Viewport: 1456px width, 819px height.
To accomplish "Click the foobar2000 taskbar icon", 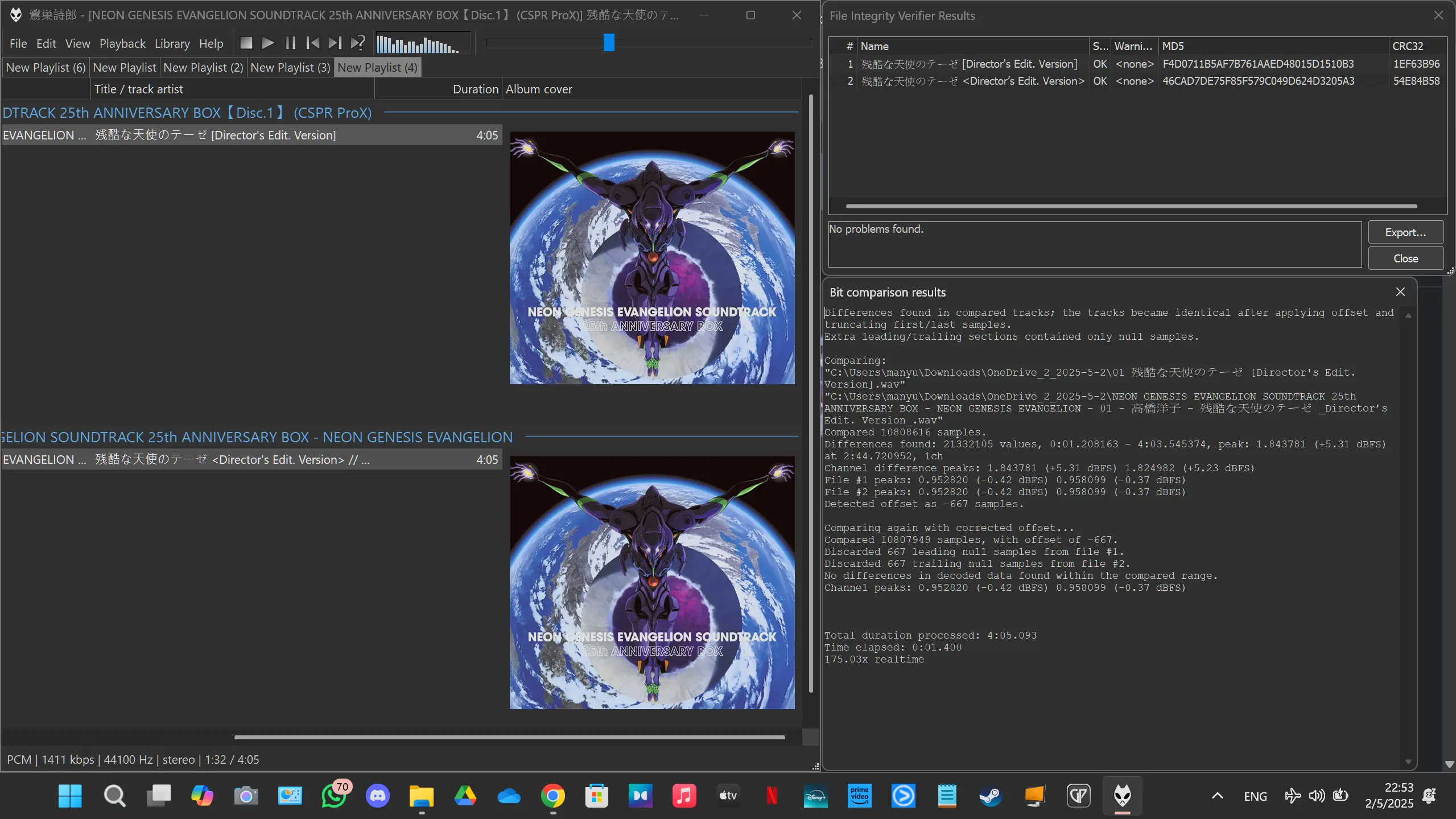I will click(x=1123, y=796).
